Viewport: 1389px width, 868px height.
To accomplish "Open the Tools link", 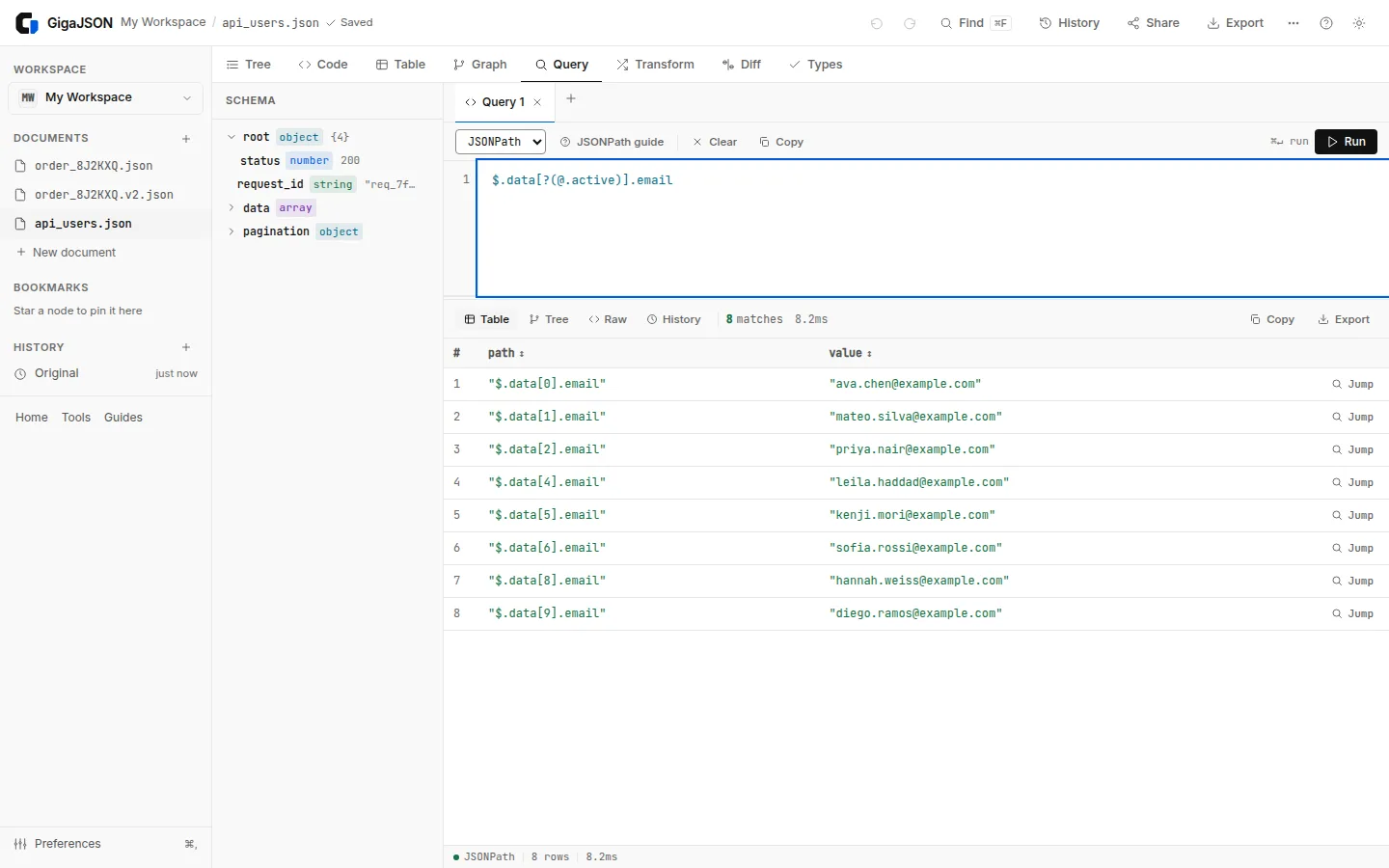I will coord(76,418).
